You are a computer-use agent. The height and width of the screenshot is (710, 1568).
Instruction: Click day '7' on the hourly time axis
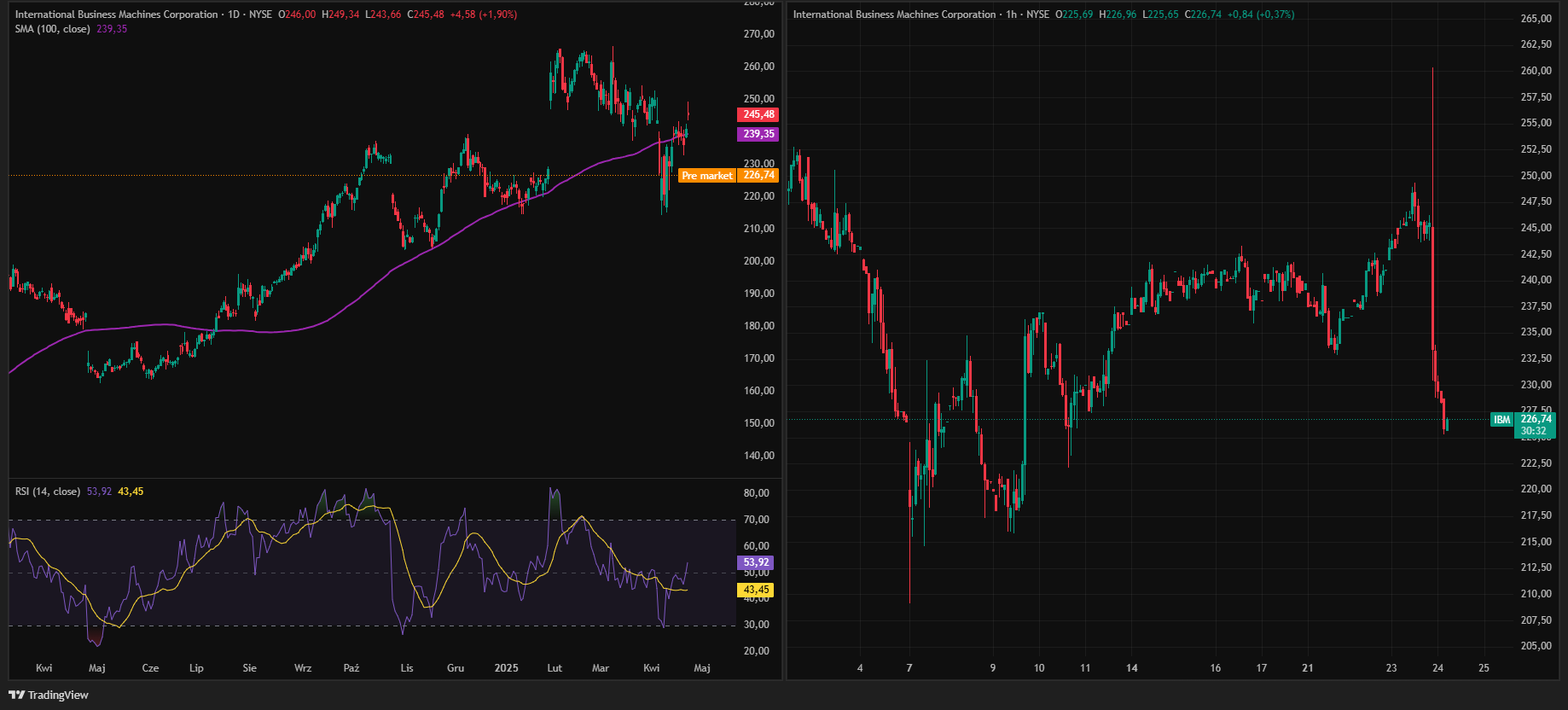point(909,668)
